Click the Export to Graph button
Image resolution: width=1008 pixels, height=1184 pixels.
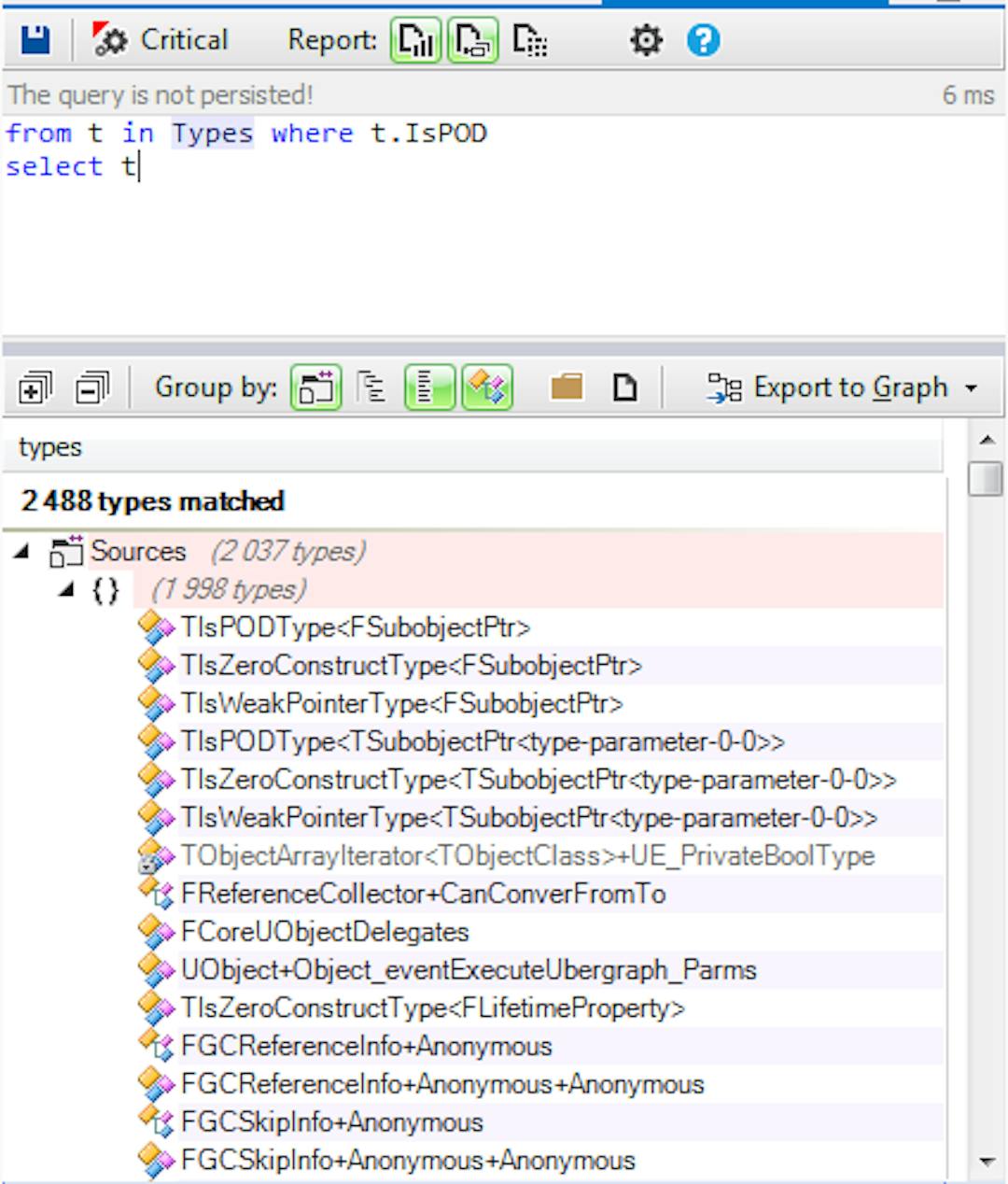pos(829,388)
